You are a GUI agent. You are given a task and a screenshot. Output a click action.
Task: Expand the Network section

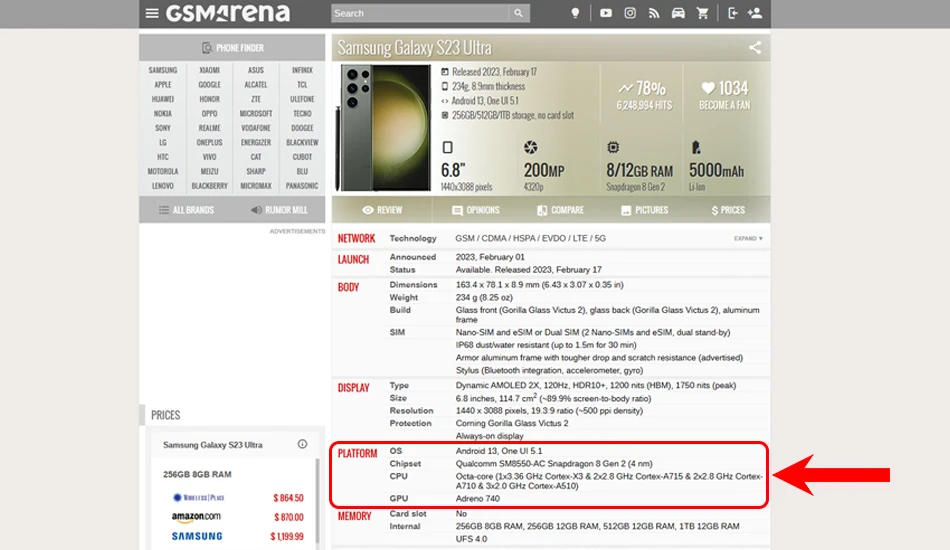tap(748, 239)
